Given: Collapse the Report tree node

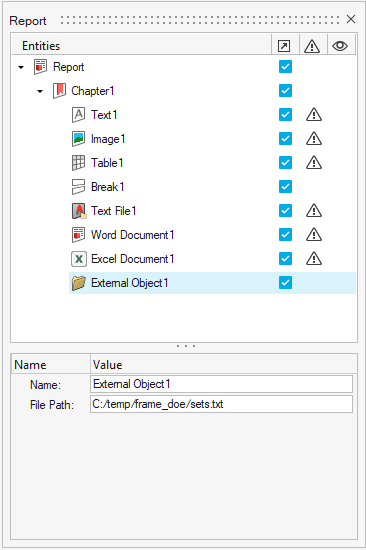Looking at the screenshot, I should (x=21, y=67).
